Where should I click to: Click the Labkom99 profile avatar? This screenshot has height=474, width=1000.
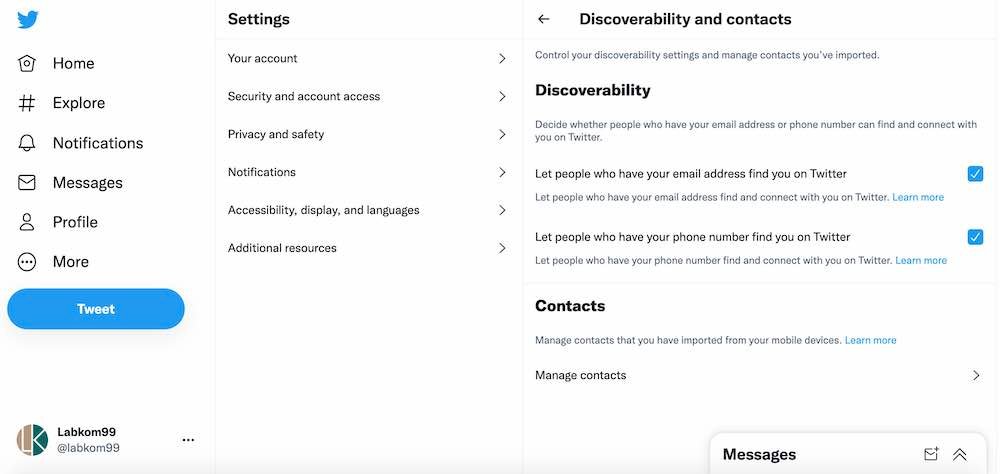pyautogui.click(x=32, y=440)
